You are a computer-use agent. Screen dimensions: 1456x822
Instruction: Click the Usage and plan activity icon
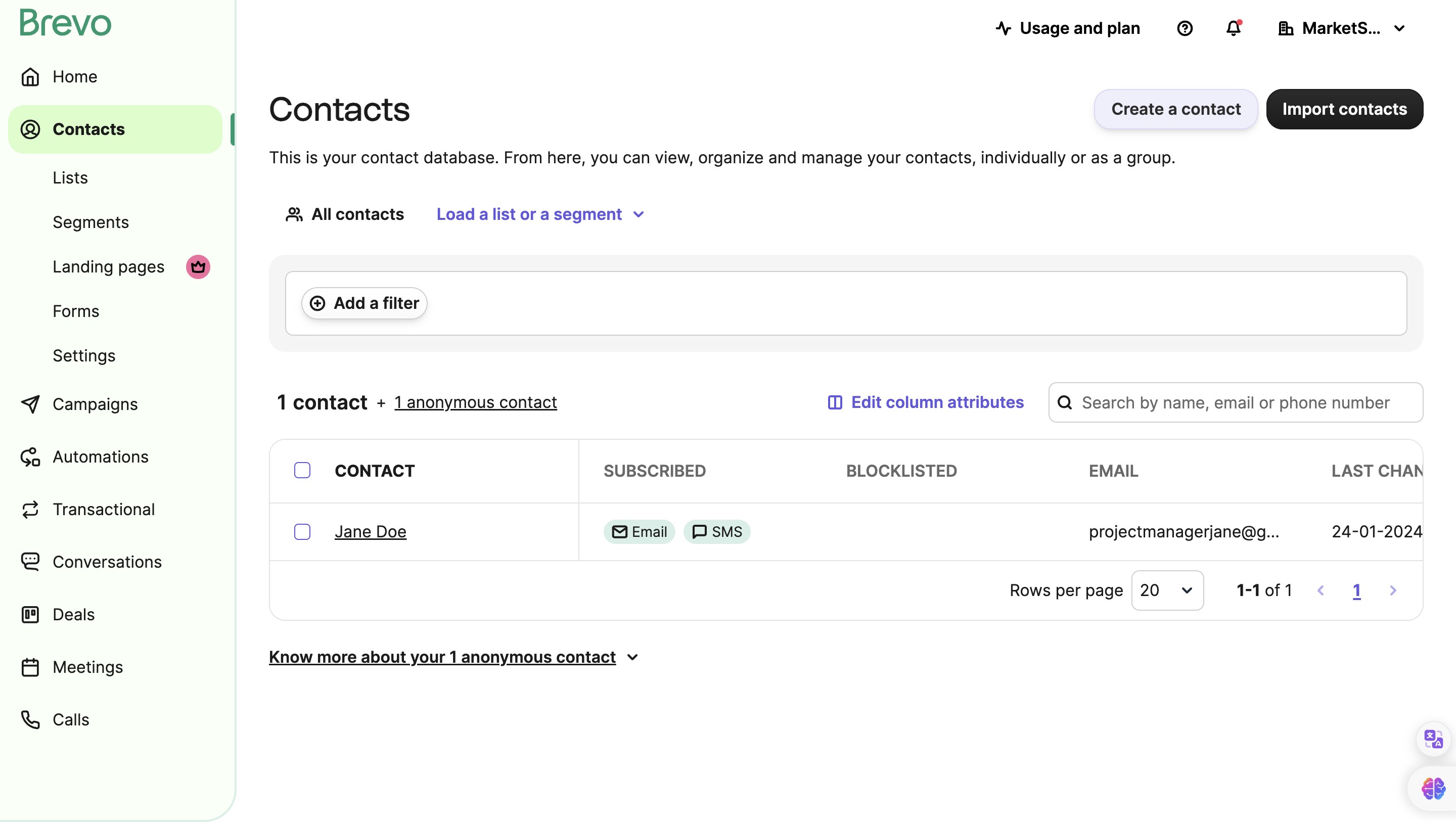coord(1003,28)
